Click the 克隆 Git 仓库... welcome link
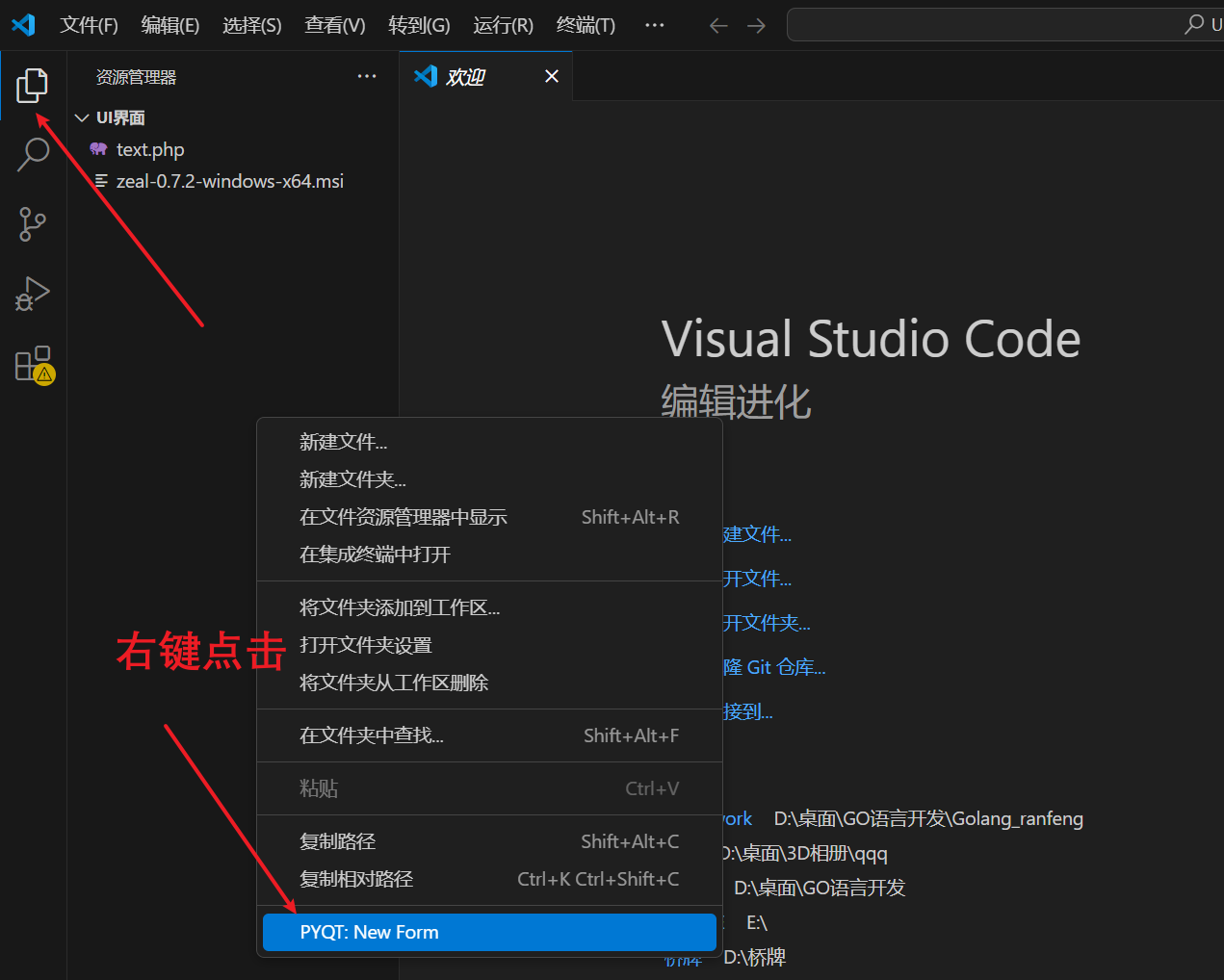The height and width of the screenshot is (980, 1224). coord(774,667)
